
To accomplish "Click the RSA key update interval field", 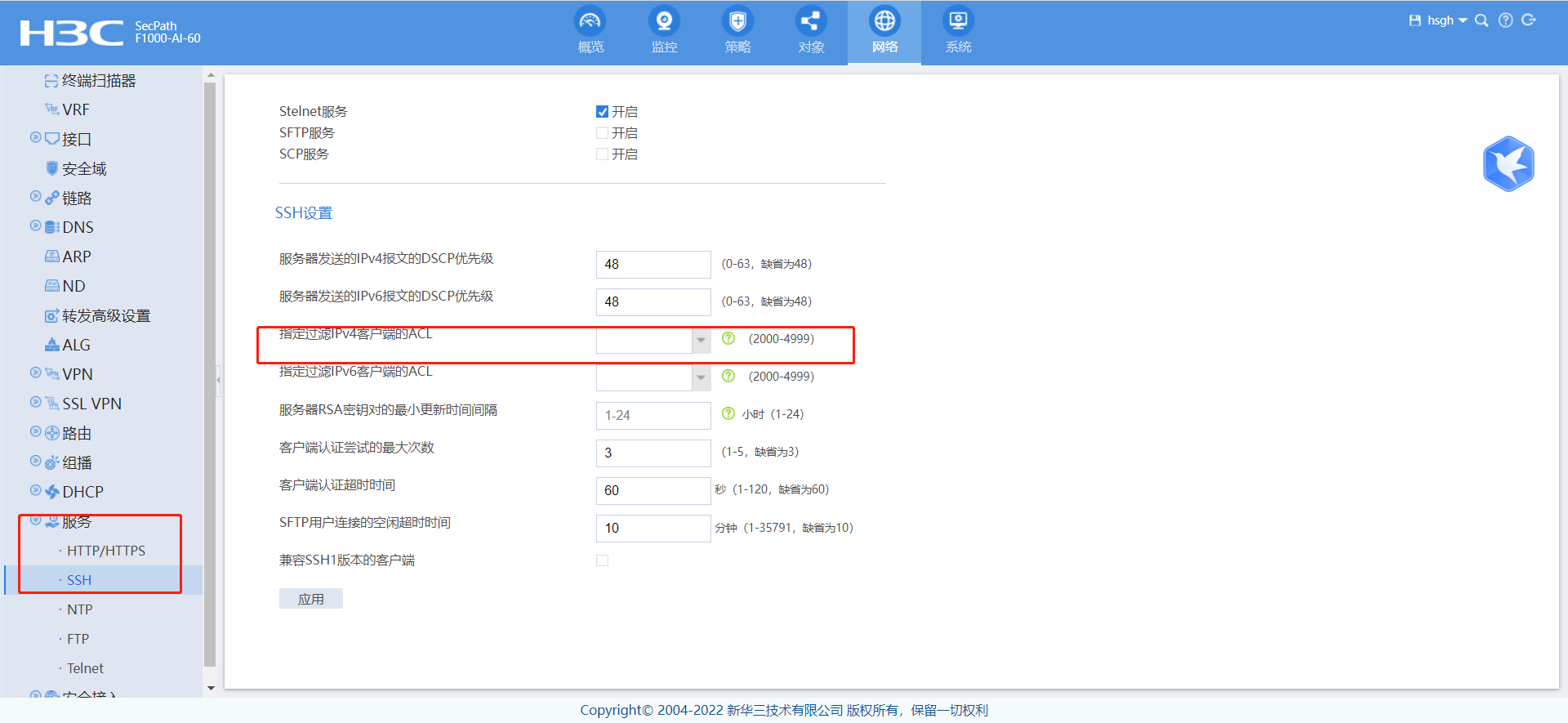I will pos(653,415).
